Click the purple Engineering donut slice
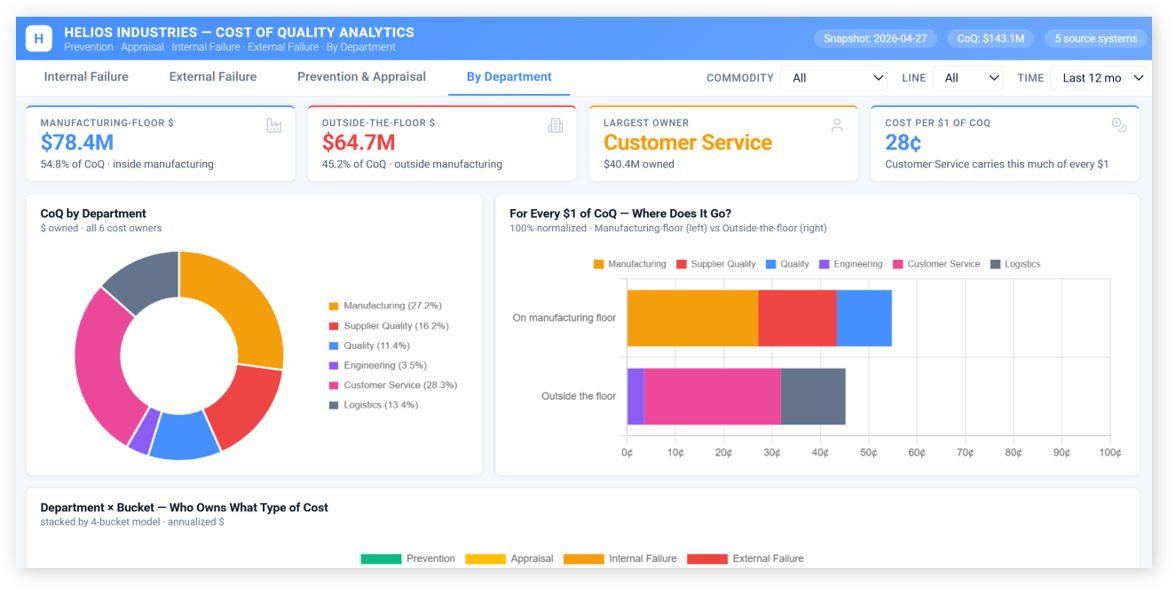The height and width of the screenshot is (590, 1174). (143, 433)
